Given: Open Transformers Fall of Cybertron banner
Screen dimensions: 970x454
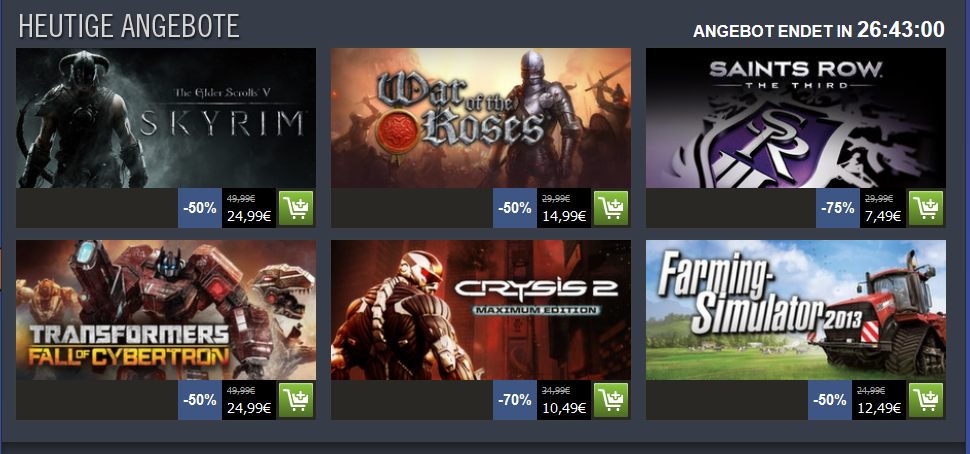Looking at the screenshot, I should click(166, 310).
